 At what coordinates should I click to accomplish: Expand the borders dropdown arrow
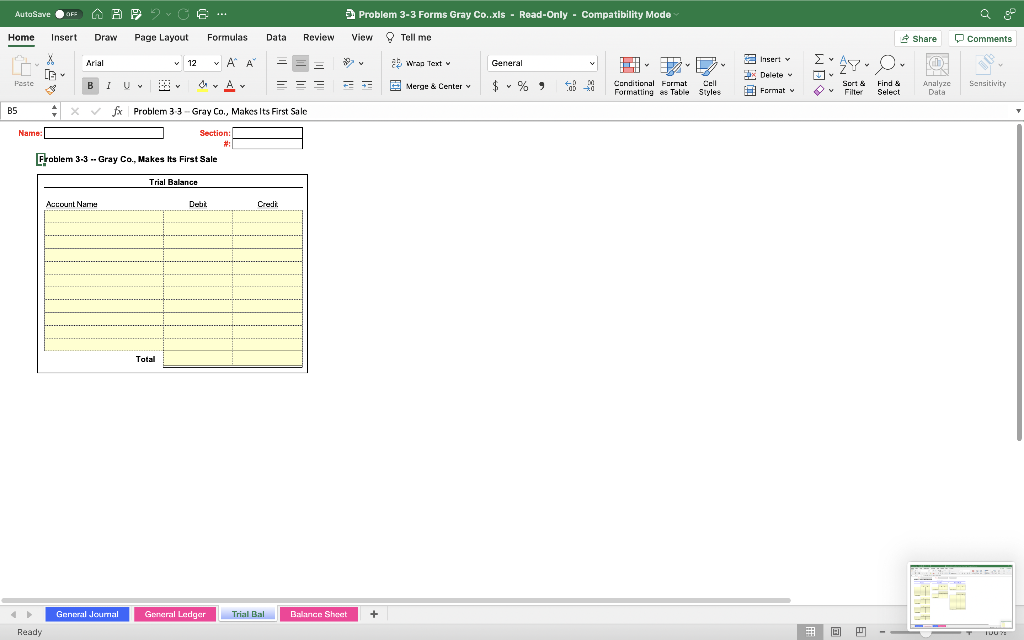pyautogui.click(x=178, y=86)
